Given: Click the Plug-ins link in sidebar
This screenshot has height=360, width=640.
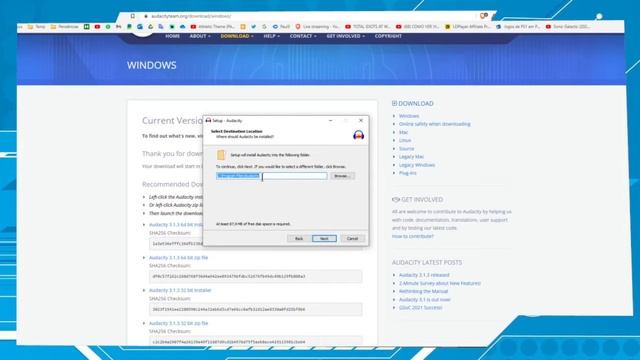Looking at the screenshot, I should pos(407,173).
